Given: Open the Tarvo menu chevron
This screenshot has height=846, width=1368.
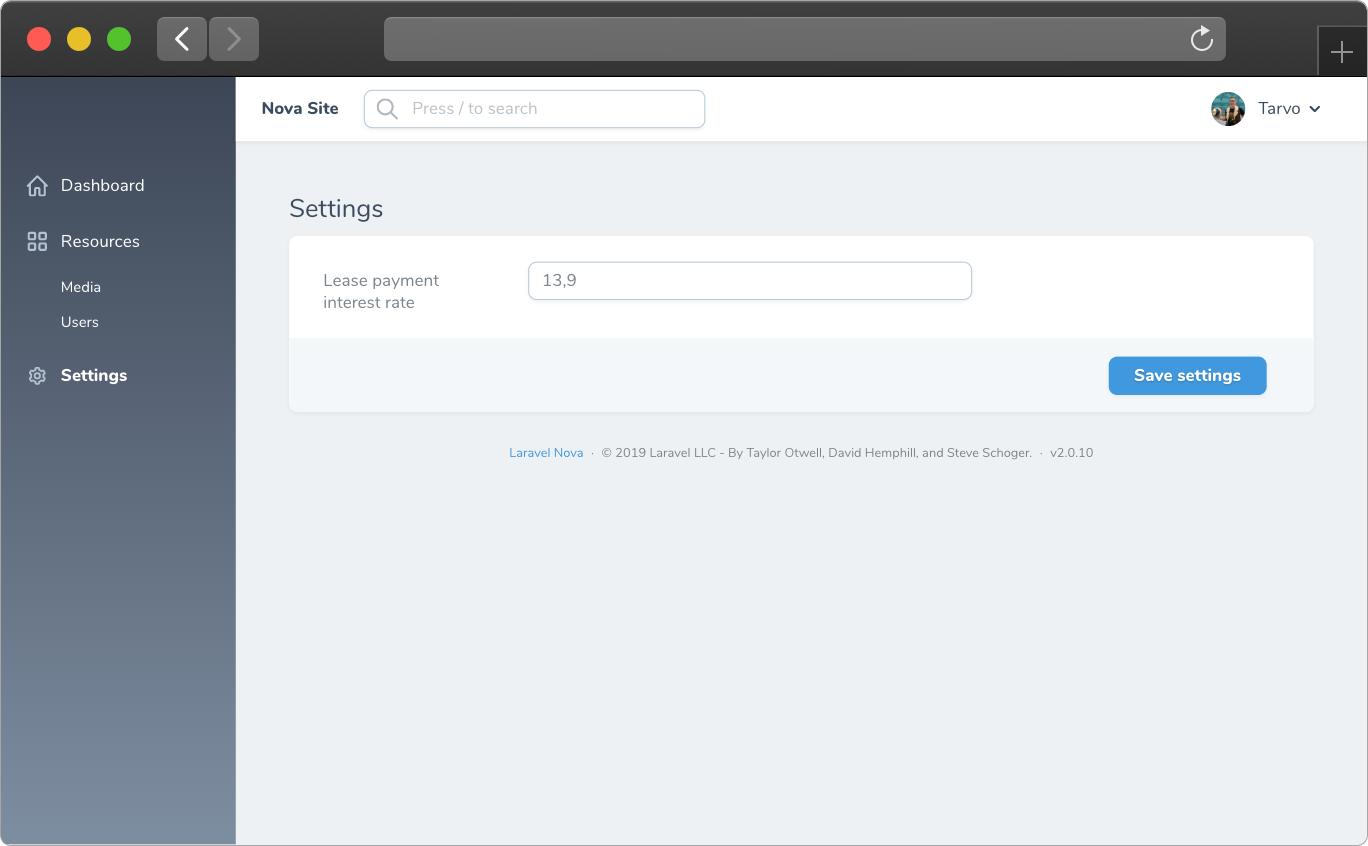Looking at the screenshot, I should pos(1316,109).
